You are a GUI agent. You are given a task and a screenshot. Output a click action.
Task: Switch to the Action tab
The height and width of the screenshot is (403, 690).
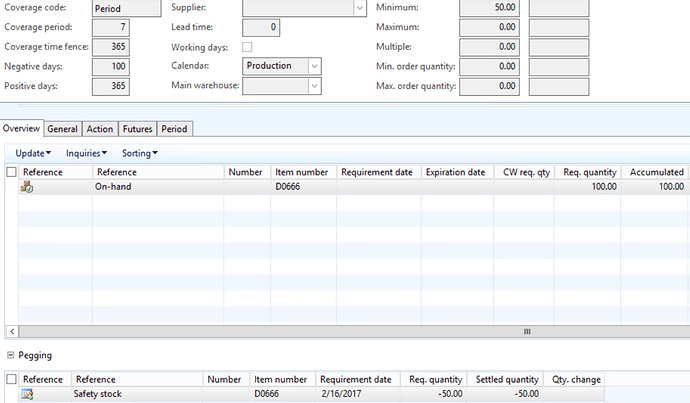(x=100, y=129)
